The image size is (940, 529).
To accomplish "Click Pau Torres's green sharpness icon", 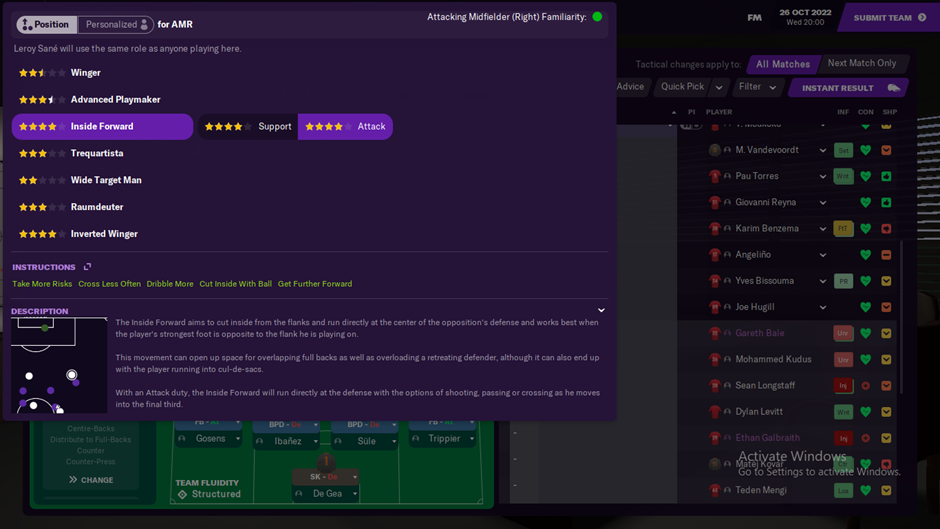I will [886, 176].
